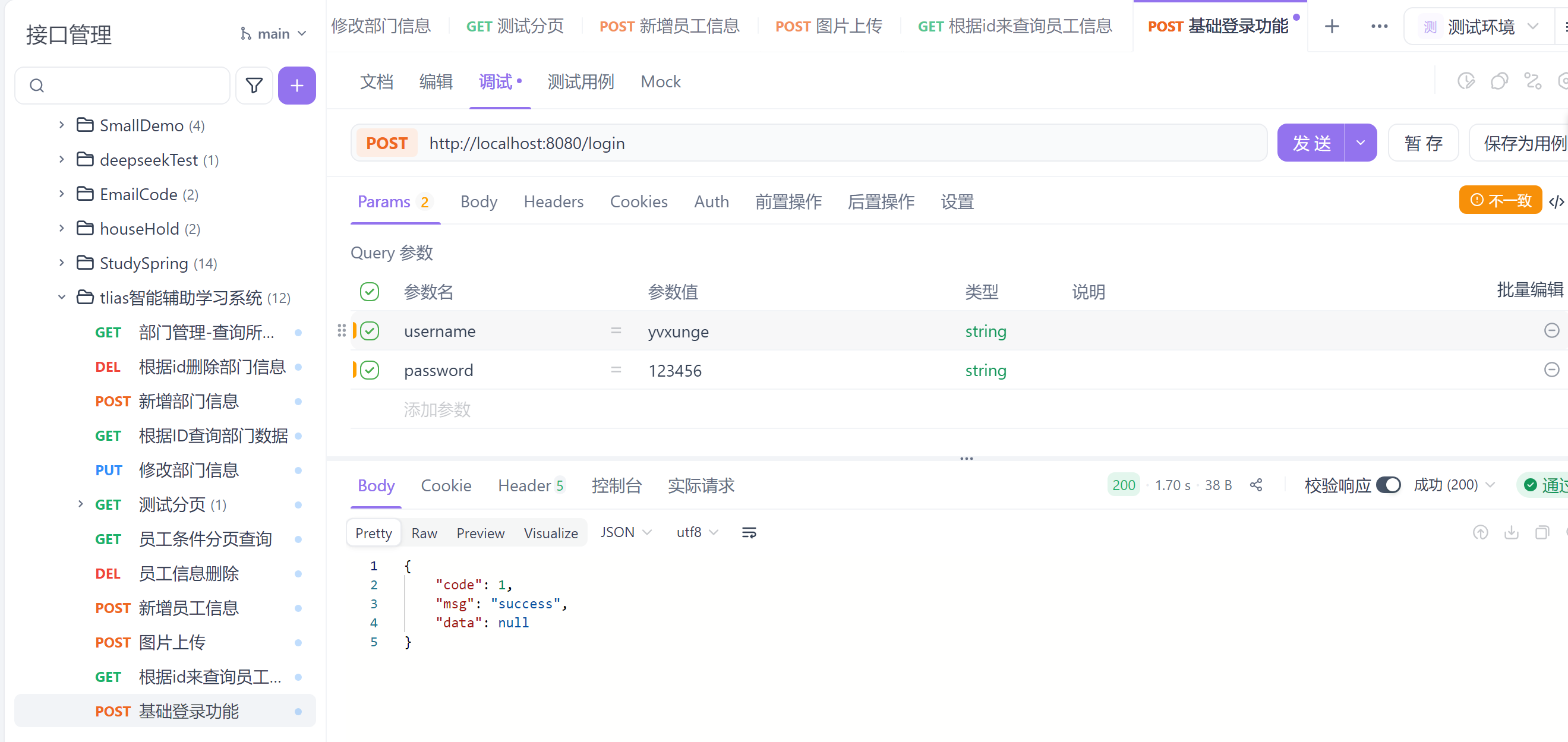Click the drag handle of username row
1568x742 pixels.
341,330
